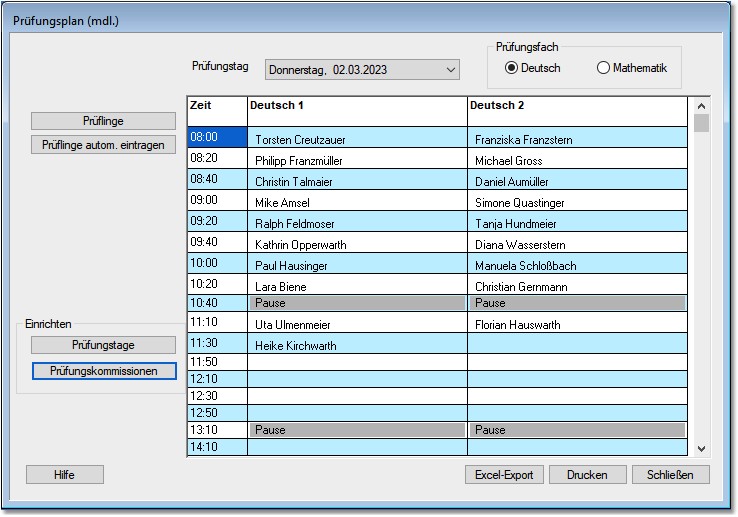Click the Deutsch 2 column header
This screenshot has height=517, width=738.
(576, 106)
